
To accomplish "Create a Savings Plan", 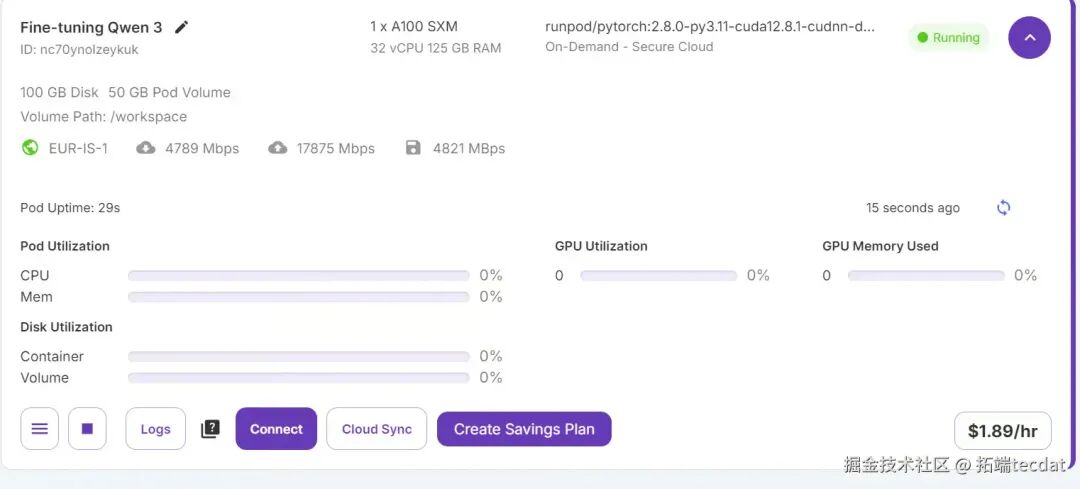I will coord(524,429).
